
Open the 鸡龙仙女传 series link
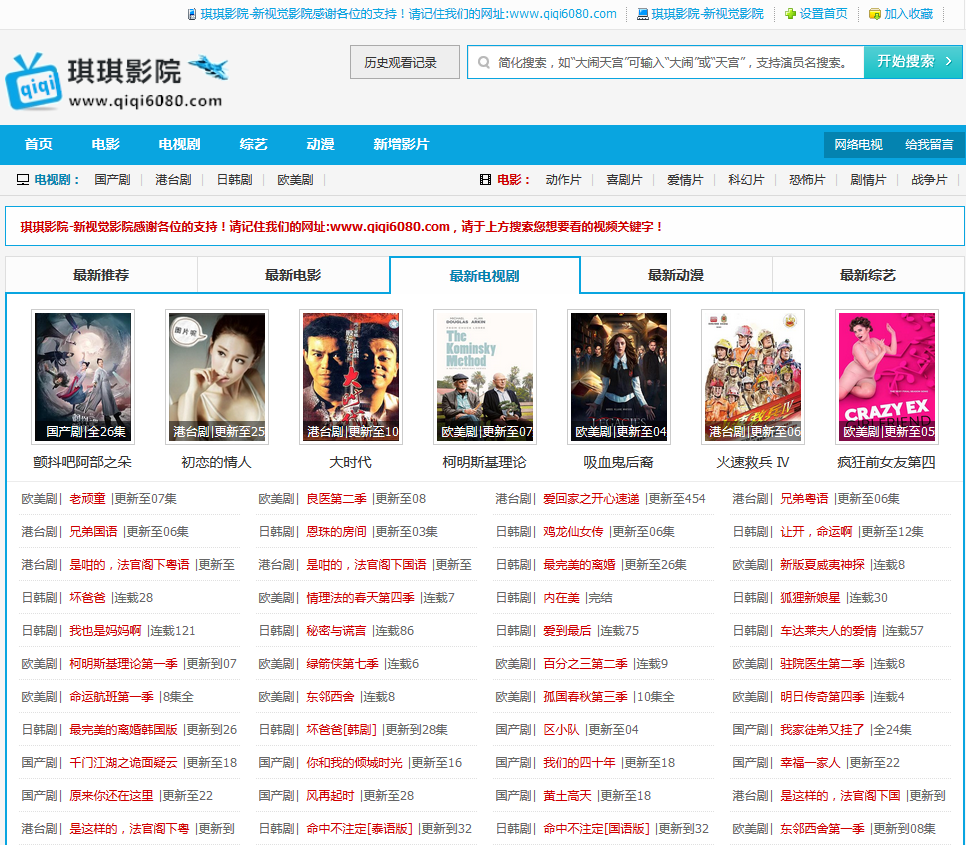point(573,532)
